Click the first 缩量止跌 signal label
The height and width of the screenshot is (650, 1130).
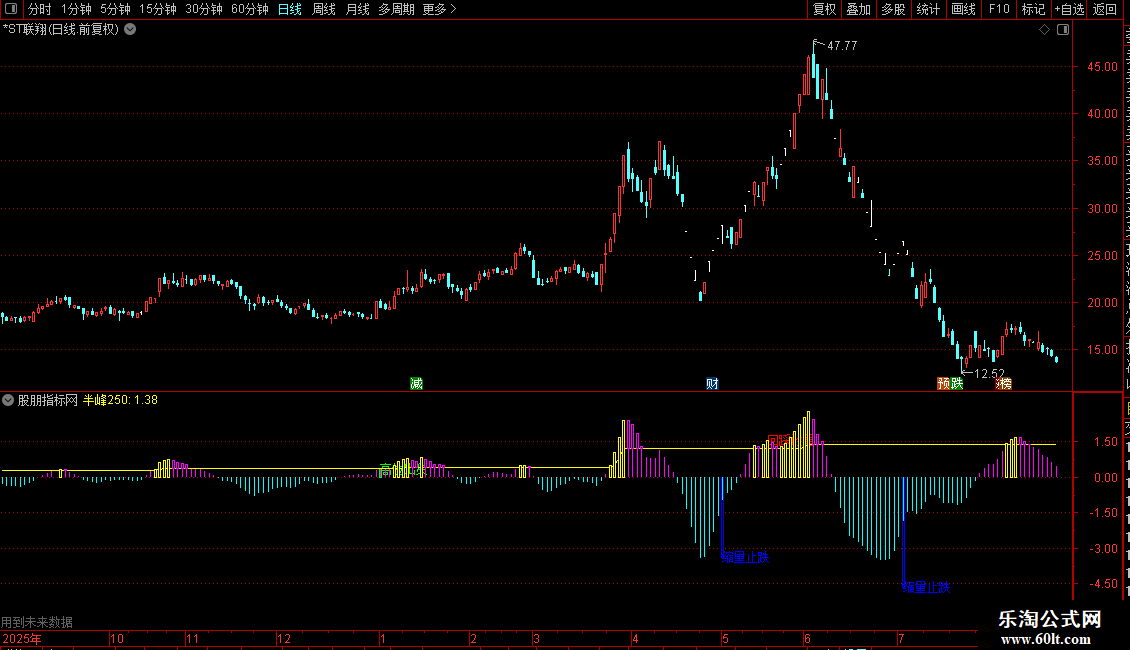pos(746,557)
